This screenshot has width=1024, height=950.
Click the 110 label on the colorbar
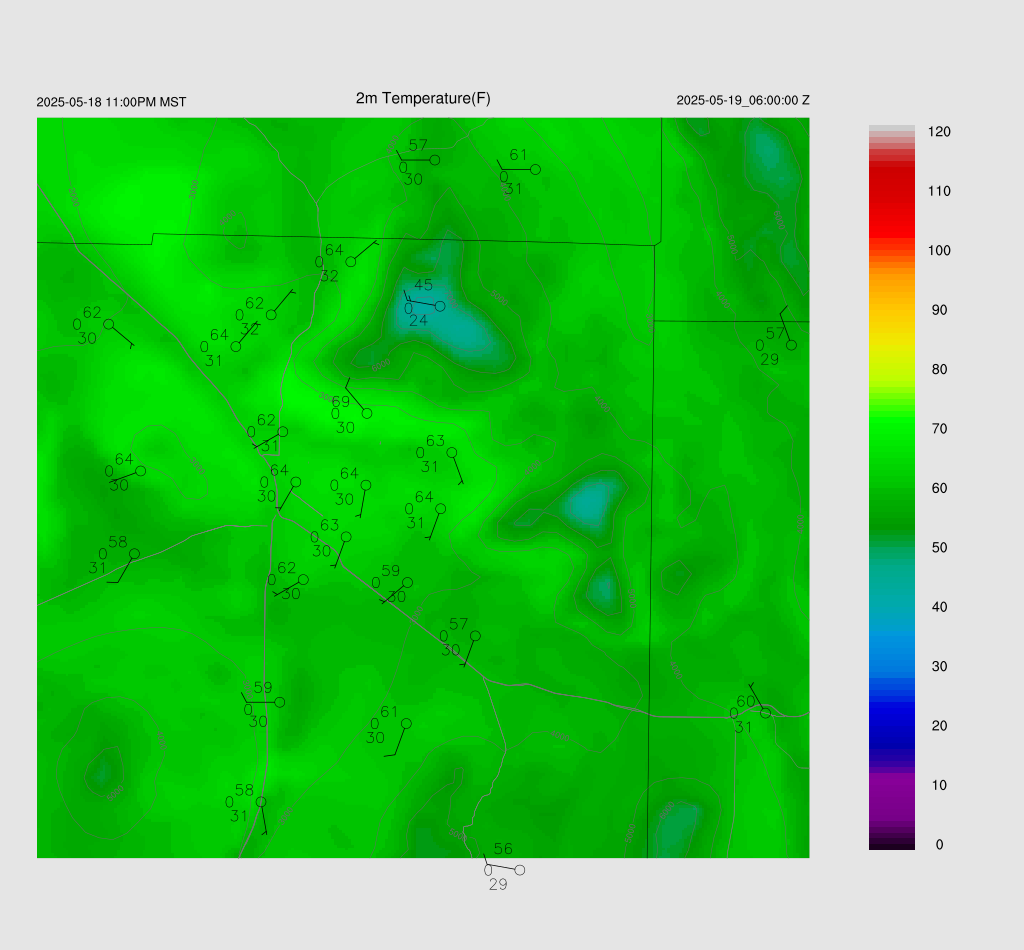(x=939, y=191)
